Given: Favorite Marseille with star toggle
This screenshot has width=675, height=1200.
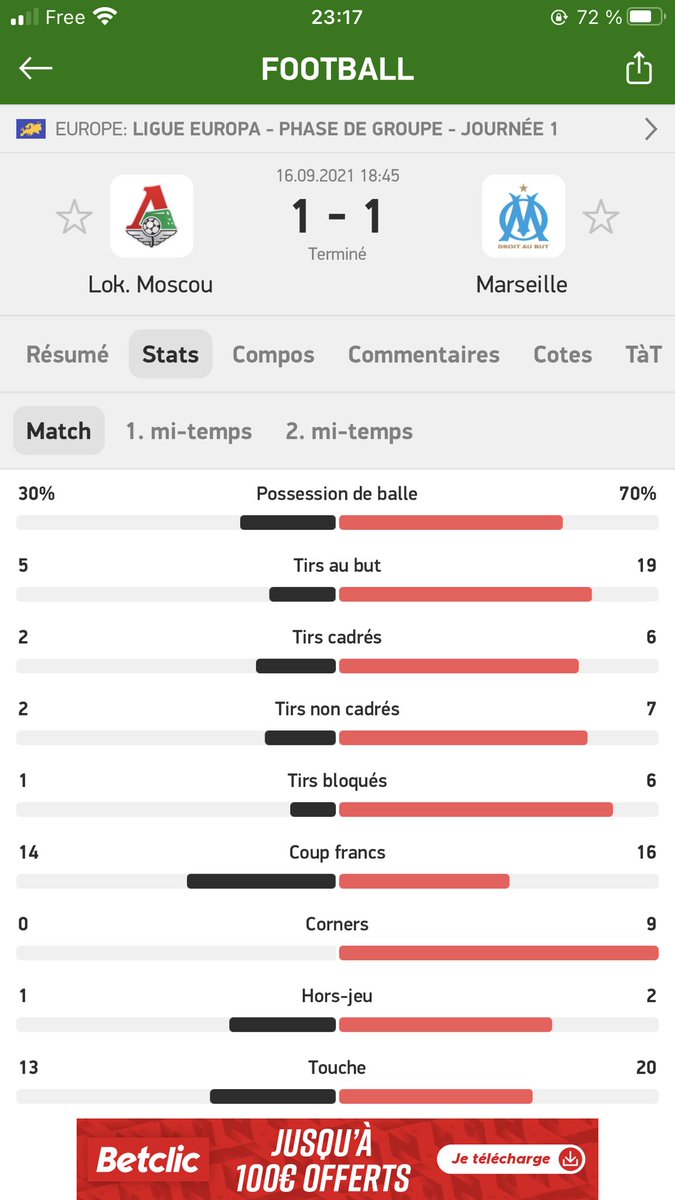Looking at the screenshot, I should (601, 217).
